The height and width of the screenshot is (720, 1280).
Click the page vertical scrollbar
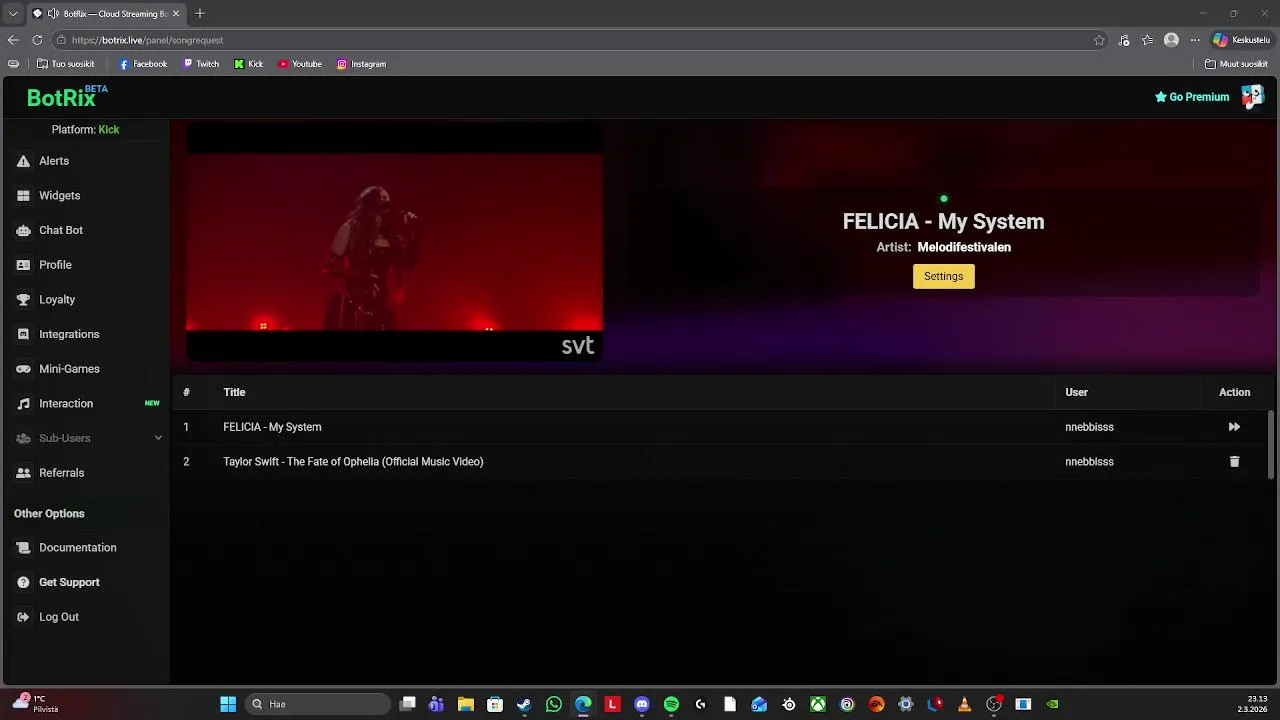pos(1271,445)
